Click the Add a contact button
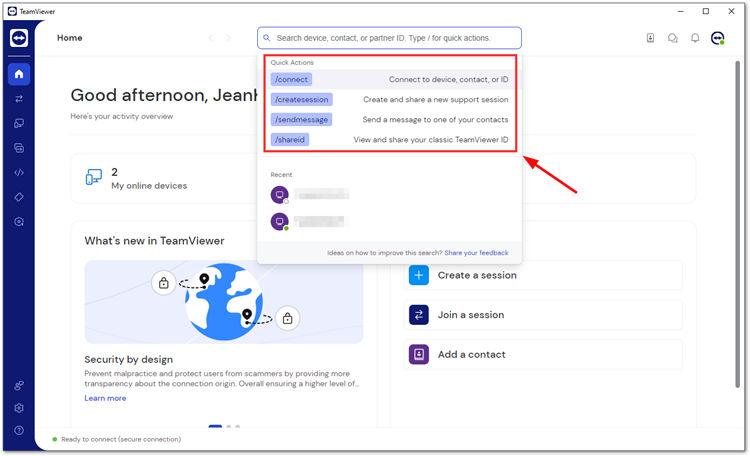750x456 pixels. tap(543, 355)
